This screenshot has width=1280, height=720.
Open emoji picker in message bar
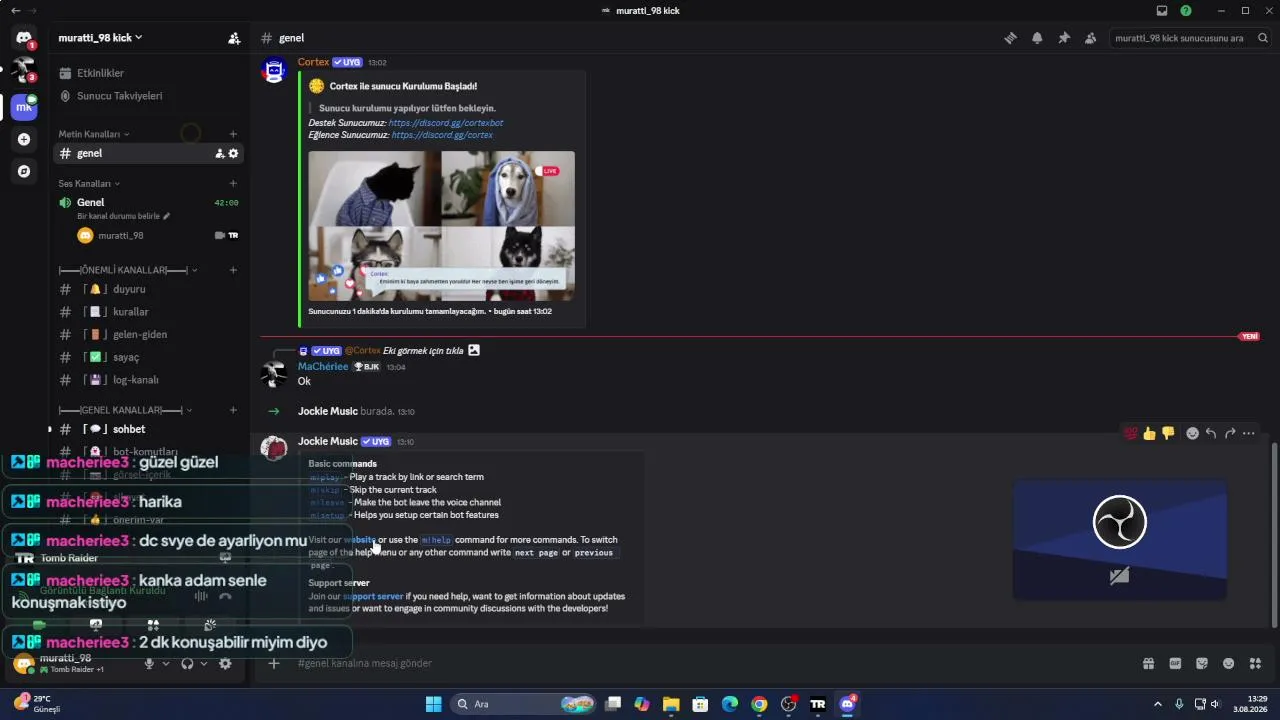click(x=1229, y=663)
